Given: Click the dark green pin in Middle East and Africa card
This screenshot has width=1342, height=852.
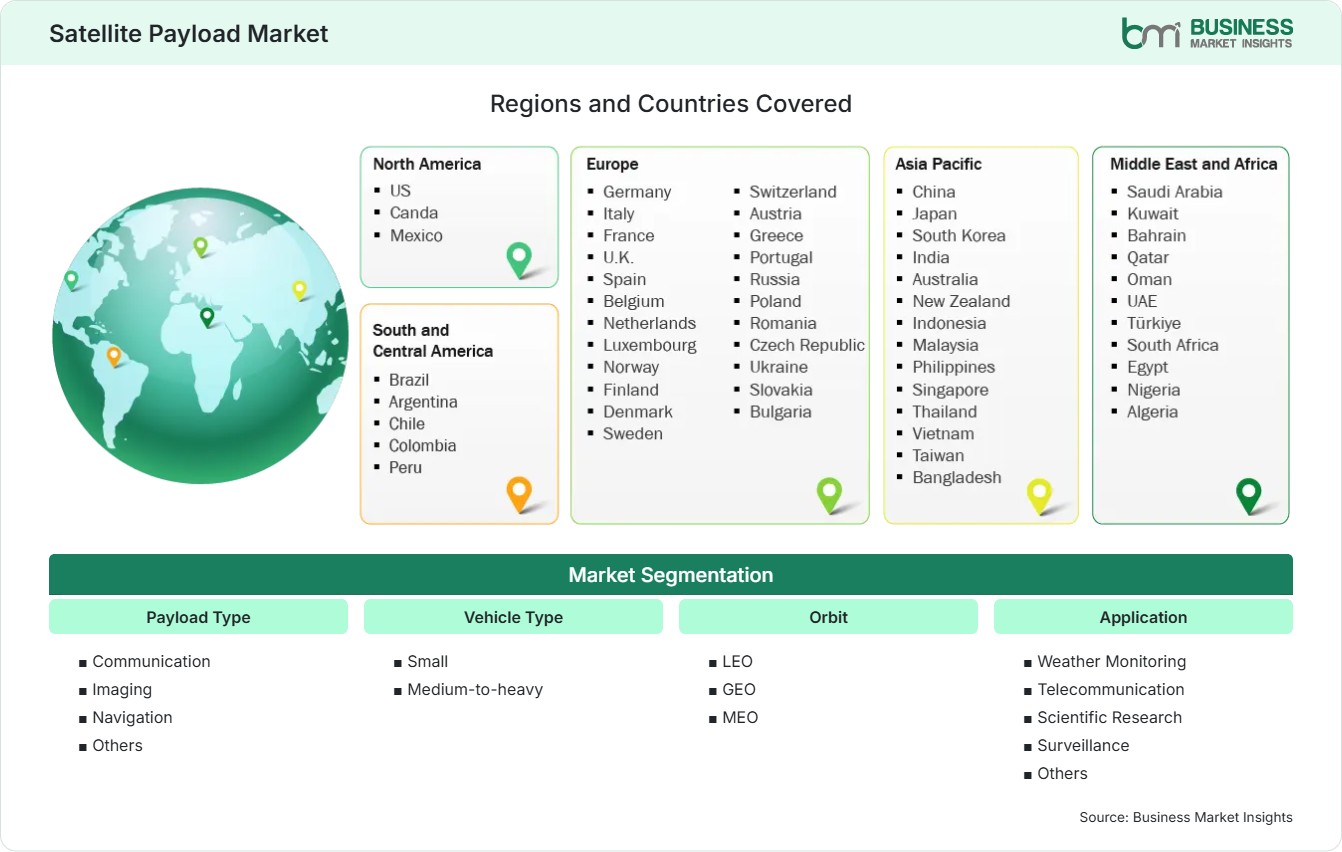Looking at the screenshot, I should [x=1249, y=495].
